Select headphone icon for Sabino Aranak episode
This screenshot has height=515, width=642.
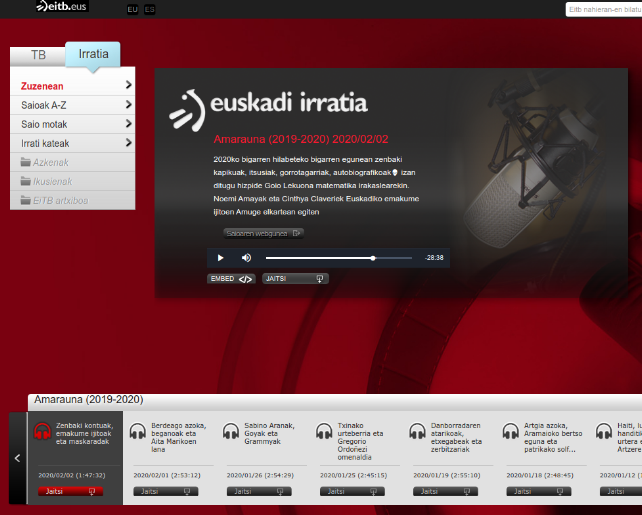(231, 432)
